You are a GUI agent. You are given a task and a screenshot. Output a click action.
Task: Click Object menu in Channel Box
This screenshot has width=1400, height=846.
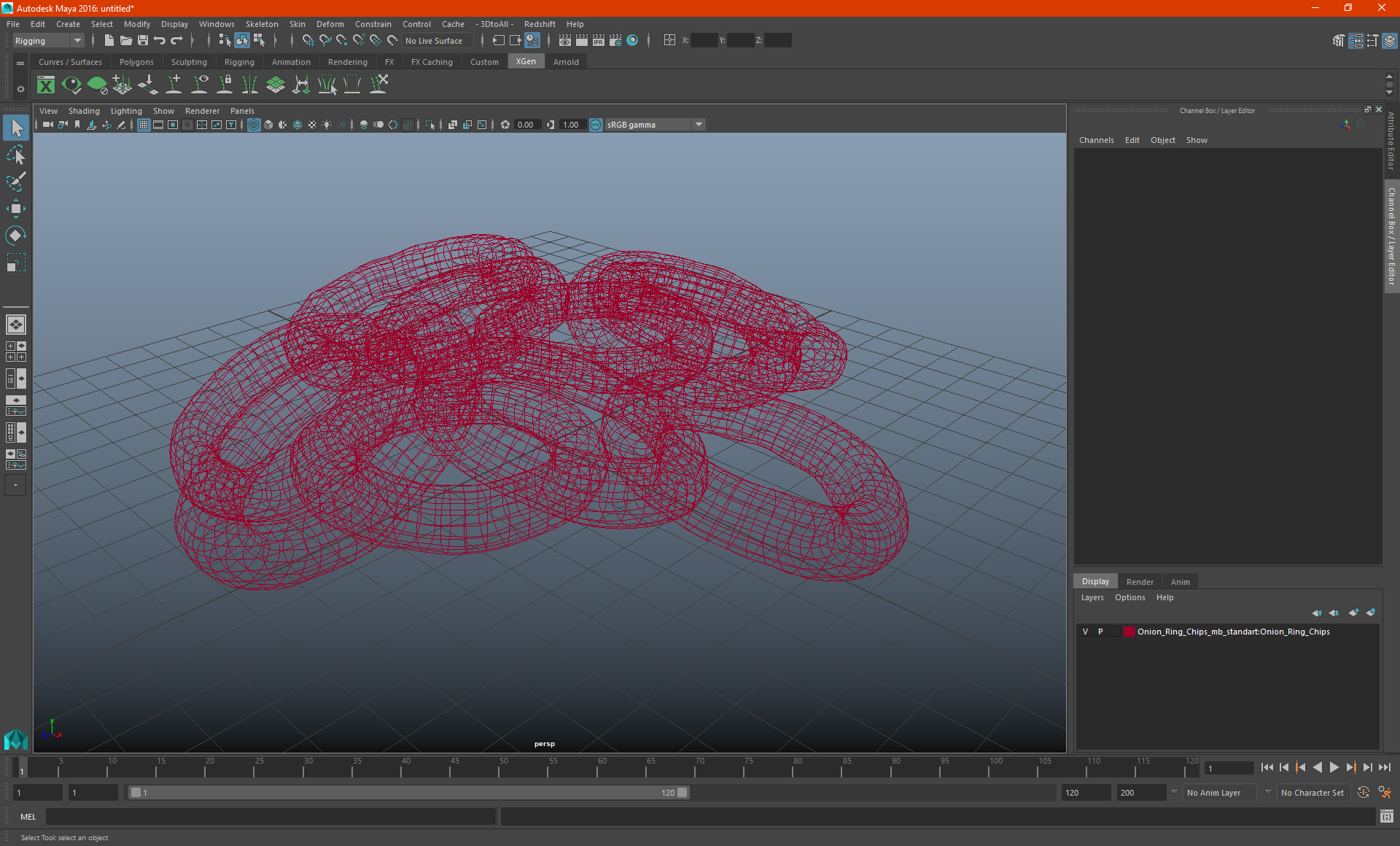pyautogui.click(x=1162, y=140)
